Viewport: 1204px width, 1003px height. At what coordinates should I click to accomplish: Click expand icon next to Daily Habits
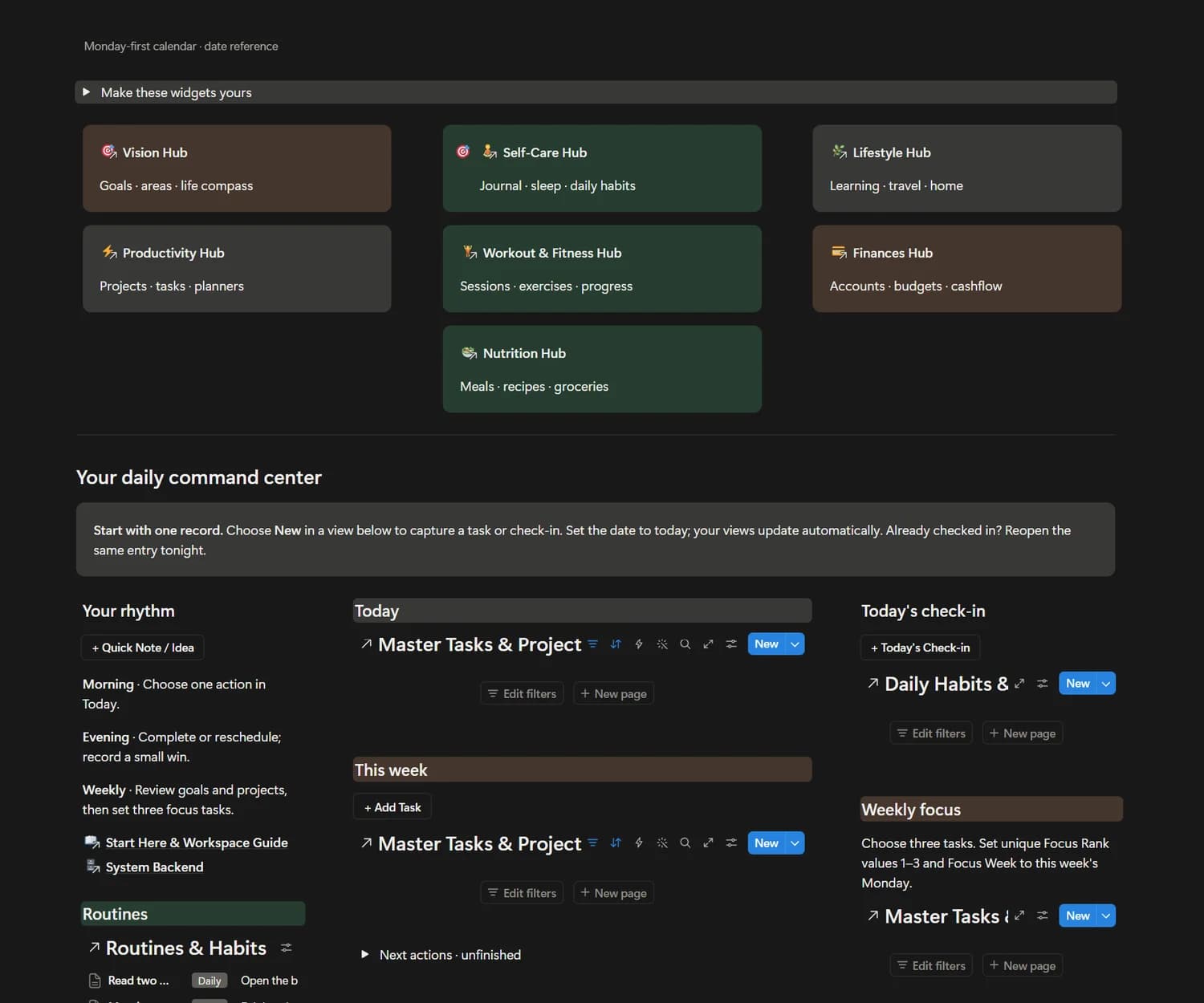(1019, 684)
